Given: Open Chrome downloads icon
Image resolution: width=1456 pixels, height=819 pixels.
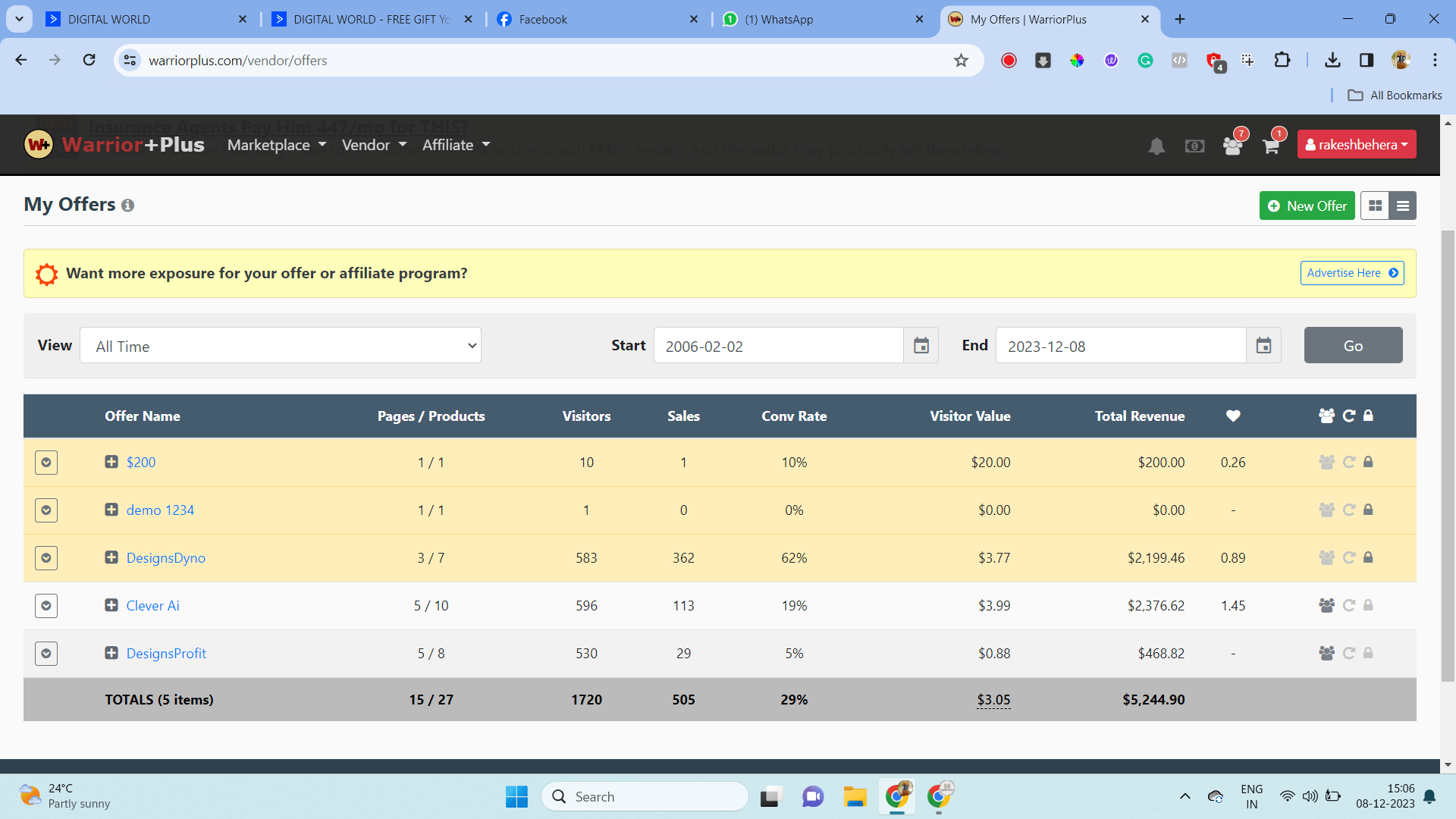Looking at the screenshot, I should click(1332, 61).
